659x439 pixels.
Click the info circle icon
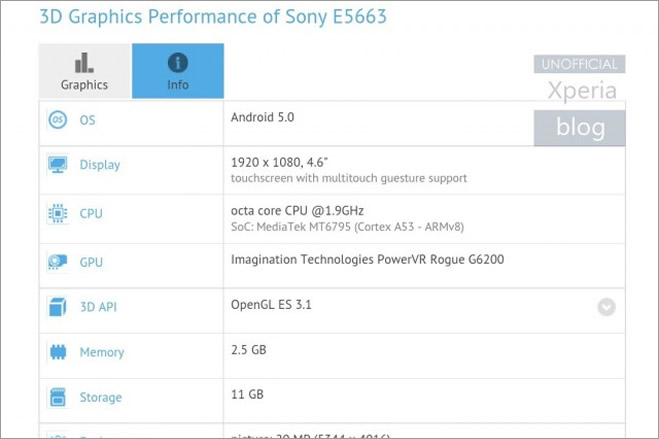(178, 63)
